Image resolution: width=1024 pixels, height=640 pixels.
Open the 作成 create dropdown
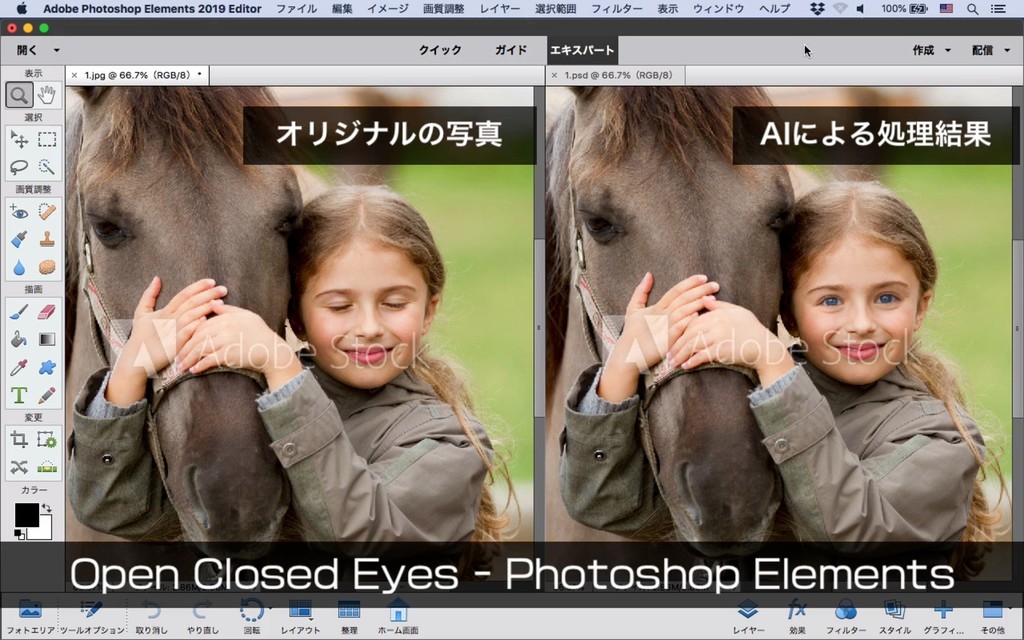click(931, 50)
